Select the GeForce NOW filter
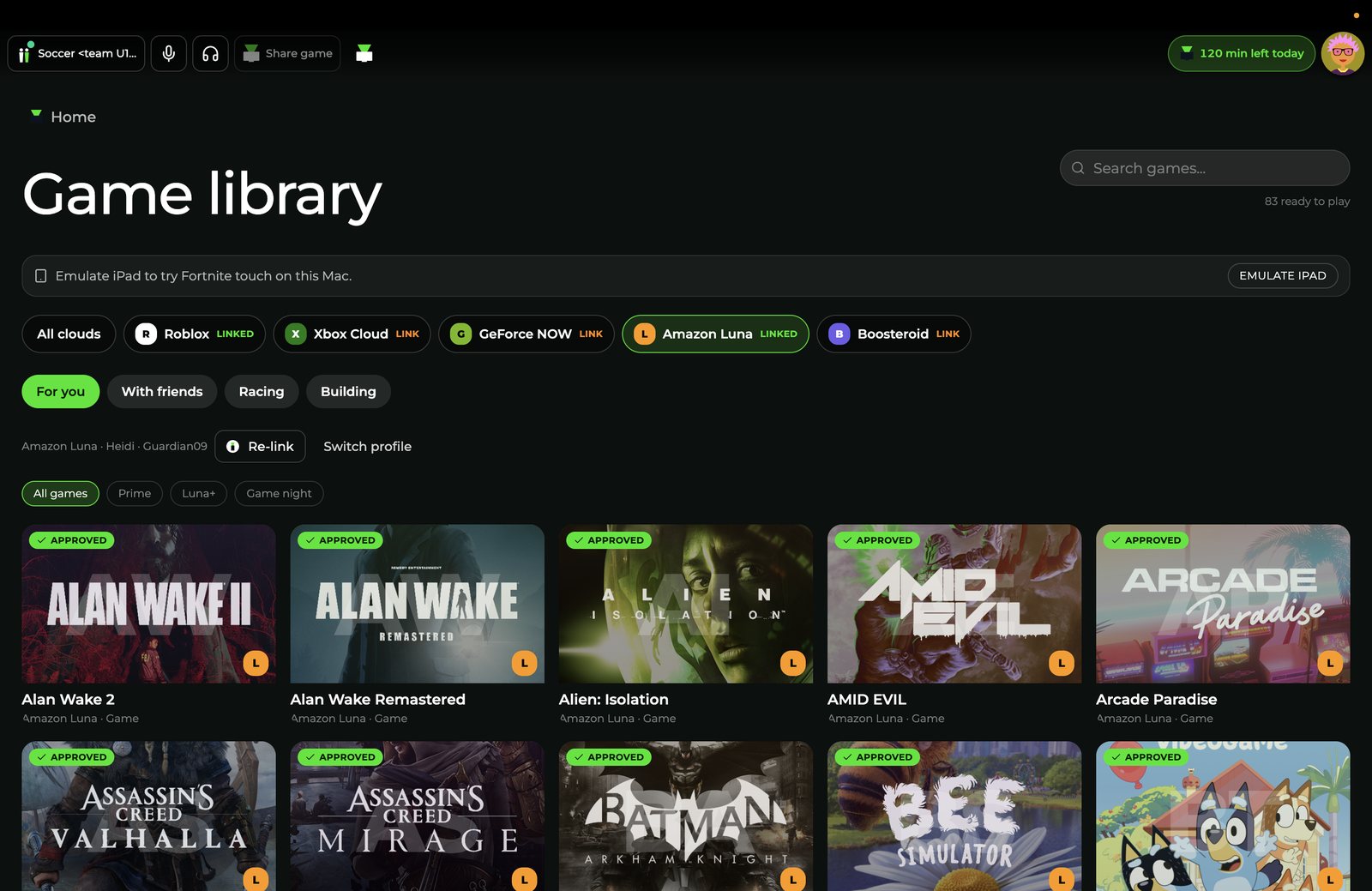The height and width of the screenshot is (891, 1372). [527, 334]
